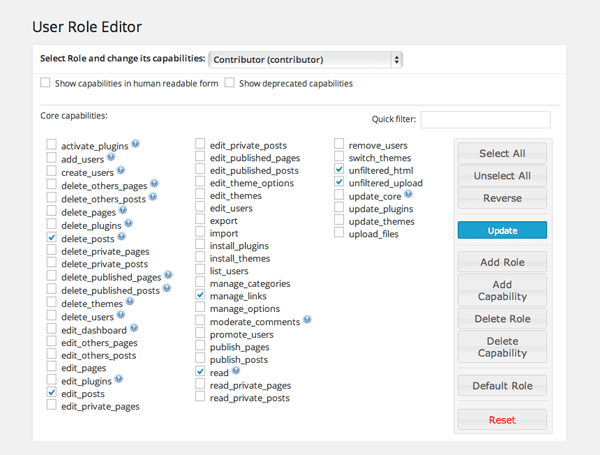Image resolution: width=600 pixels, height=455 pixels.
Task: Click the red Reset button
Action: coord(502,420)
